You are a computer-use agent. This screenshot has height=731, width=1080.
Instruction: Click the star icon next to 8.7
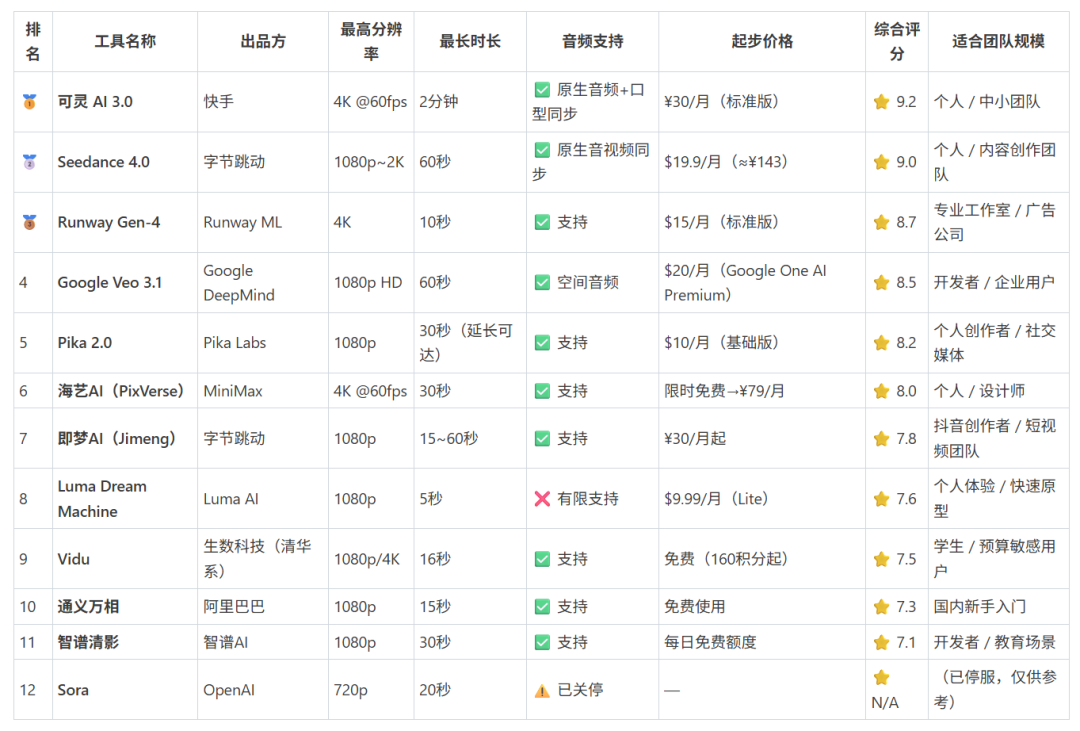pyautogui.click(x=881, y=222)
